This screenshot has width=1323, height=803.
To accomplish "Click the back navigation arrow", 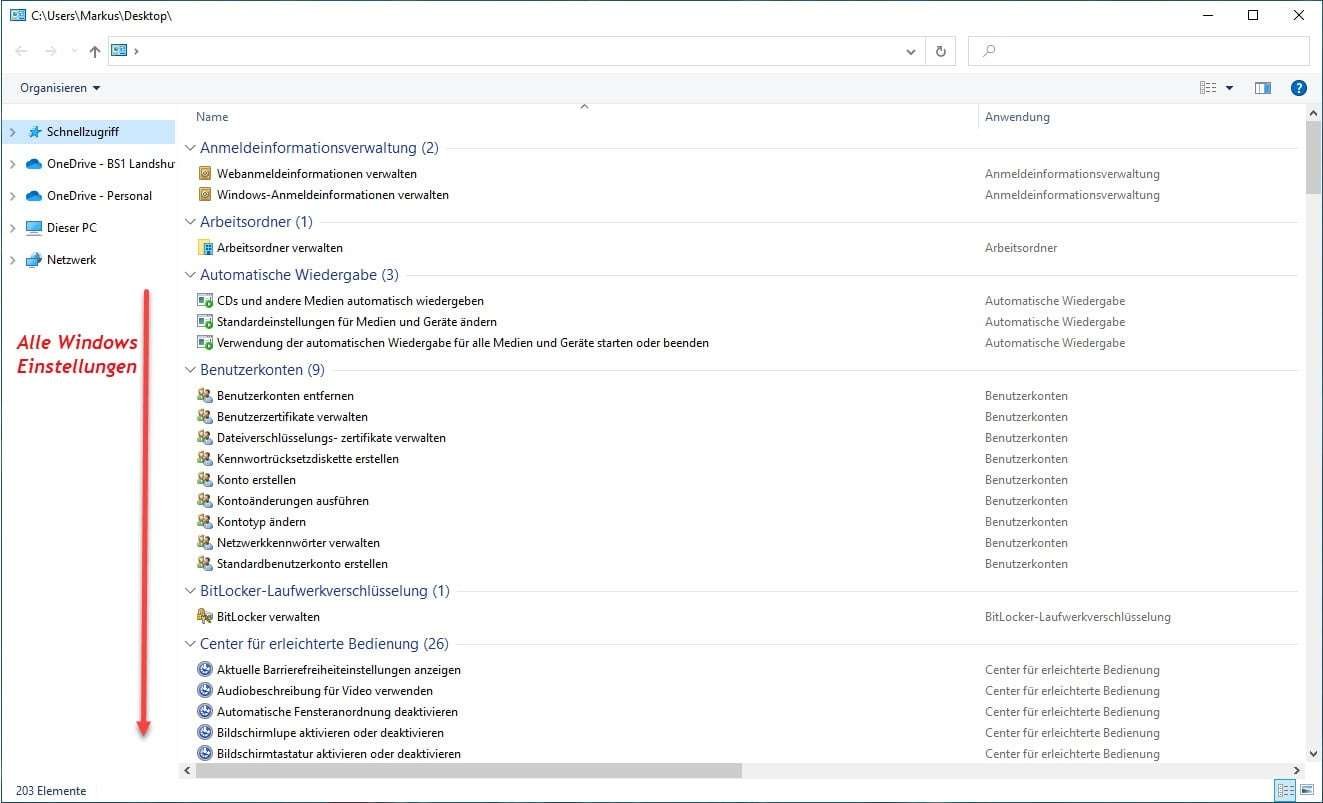I will point(21,50).
